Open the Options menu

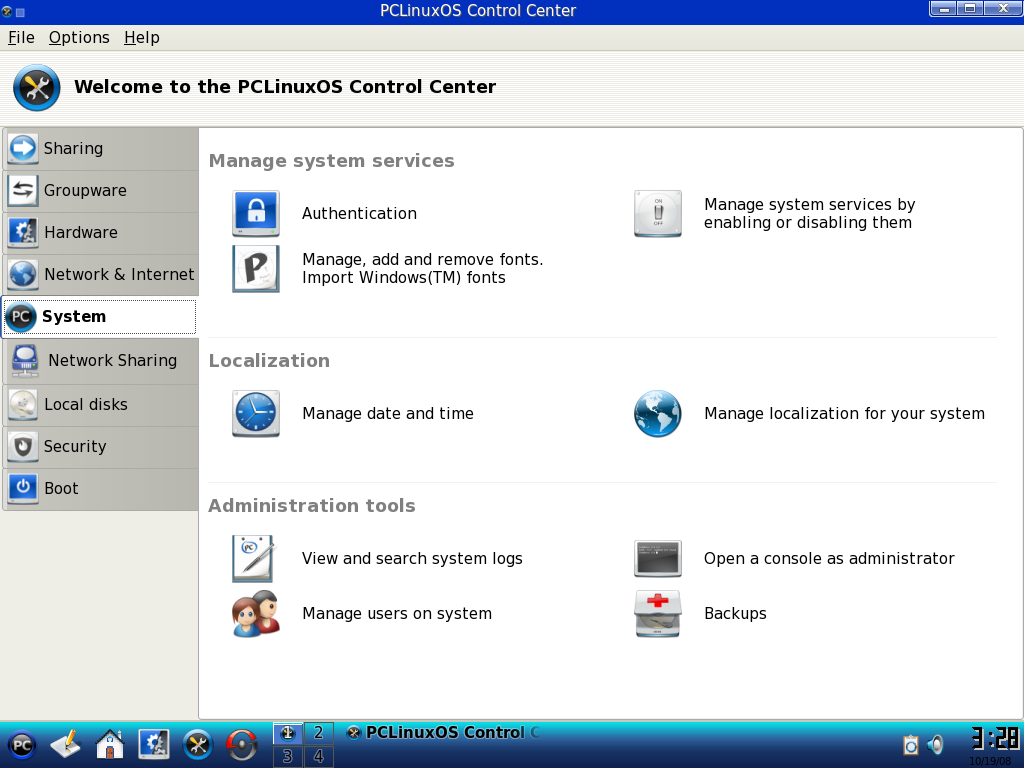pyautogui.click(x=79, y=38)
